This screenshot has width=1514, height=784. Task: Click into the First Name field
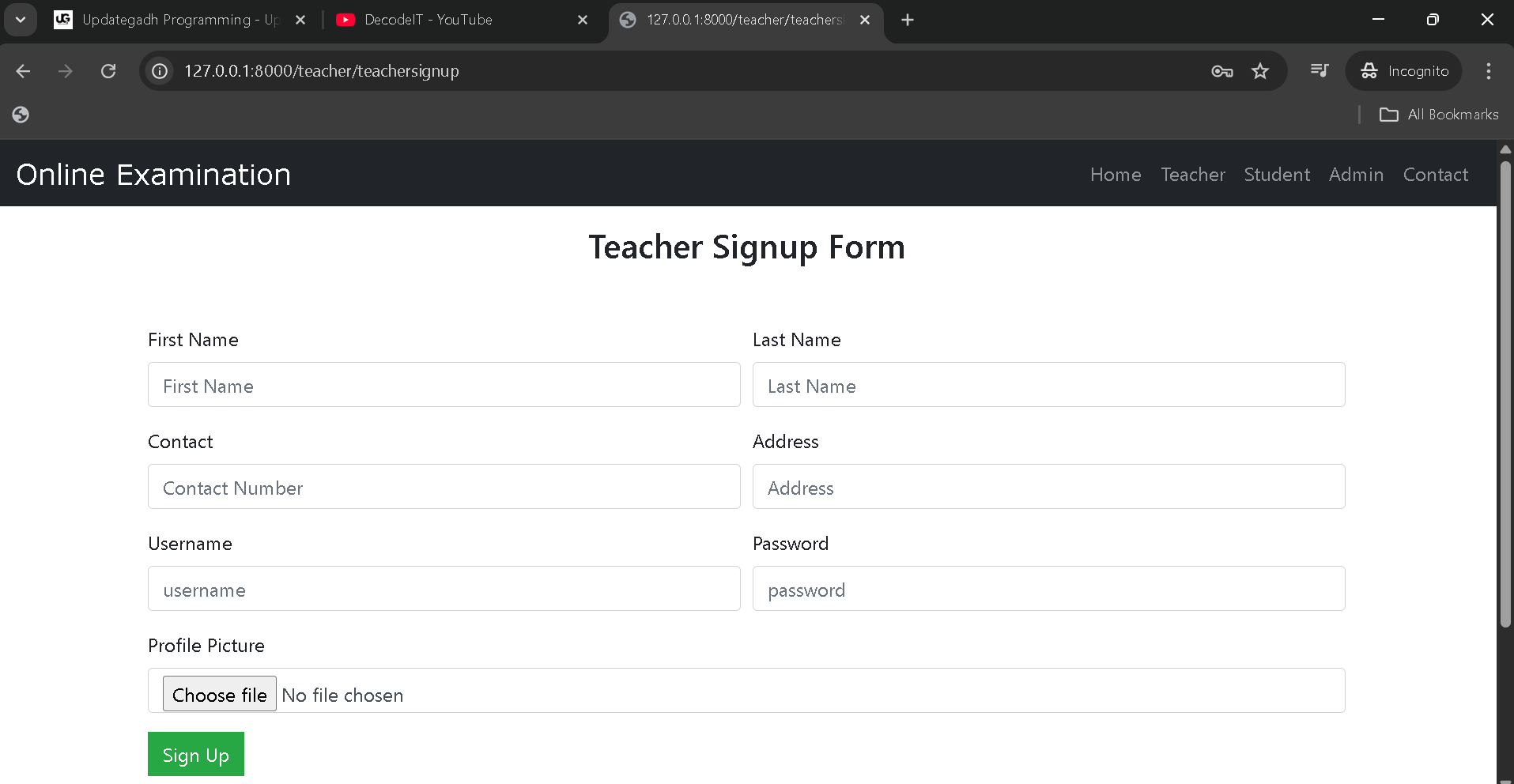tap(444, 385)
